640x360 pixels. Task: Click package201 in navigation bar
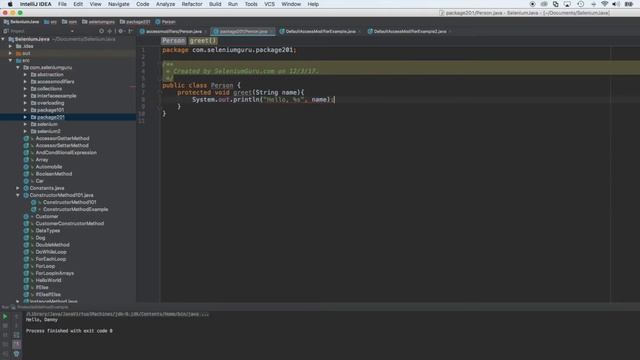[135, 22]
